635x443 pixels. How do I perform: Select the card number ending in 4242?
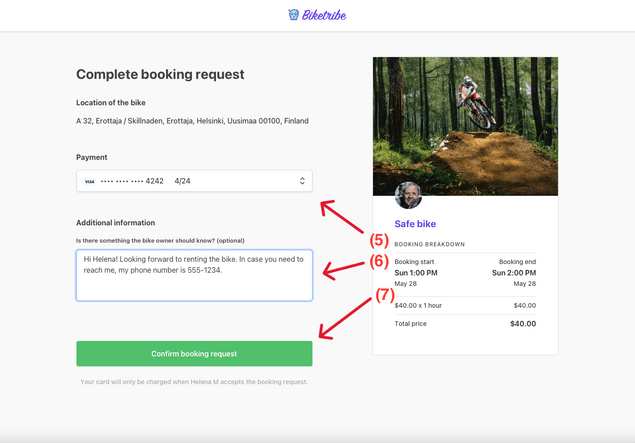132,181
